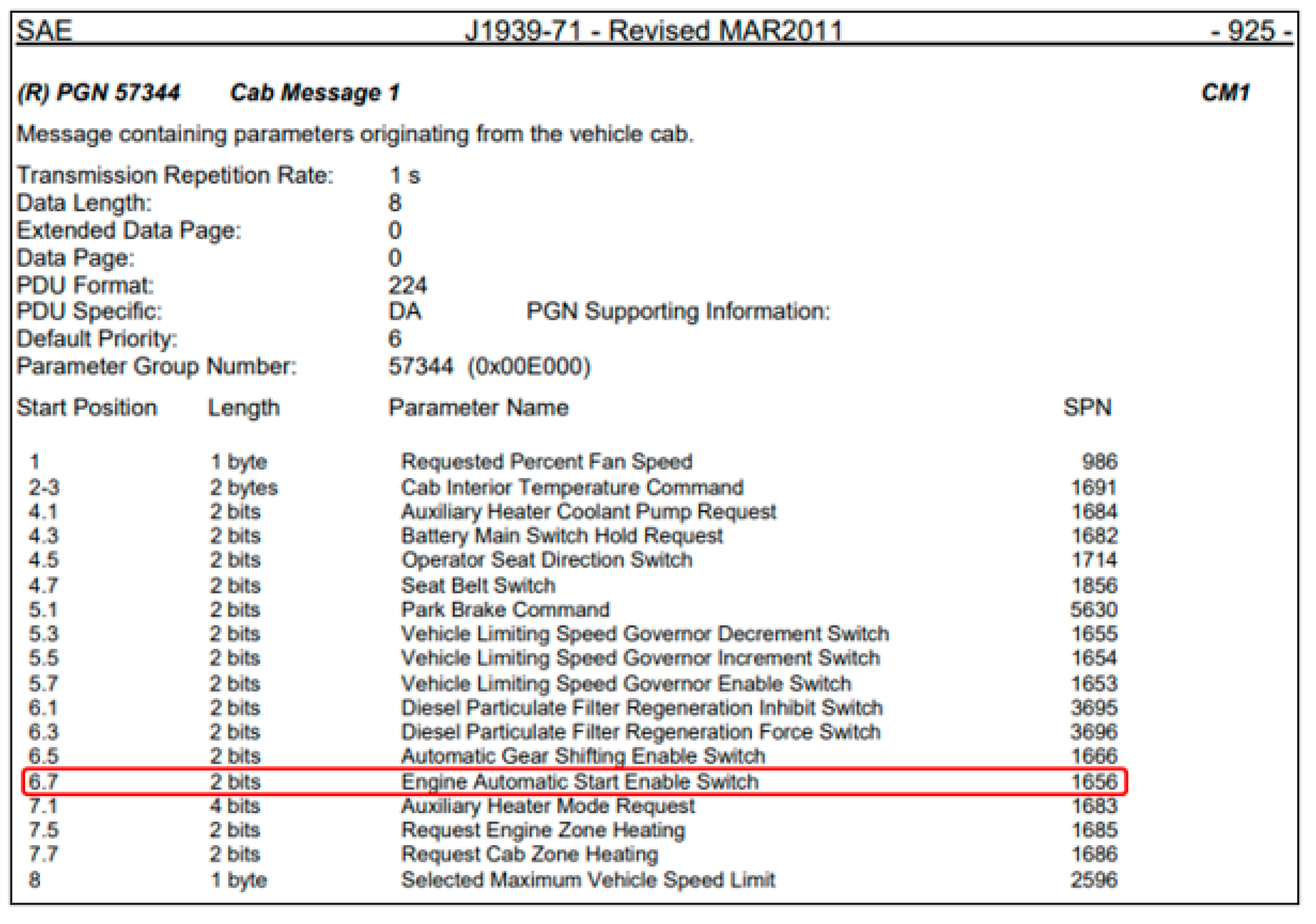The image size is (1316, 924).
Task: Click the Park Brake Command entry
Action: (x=505, y=609)
